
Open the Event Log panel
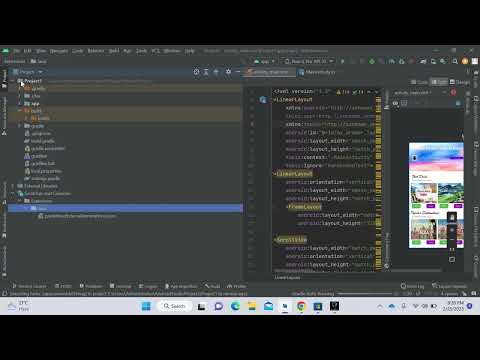click(412, 286)
